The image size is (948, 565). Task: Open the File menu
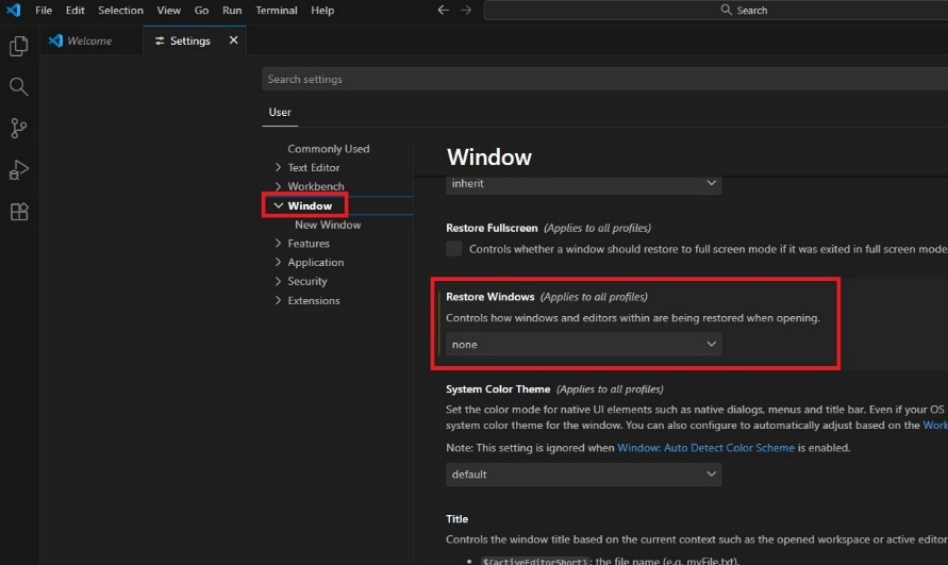44,10
